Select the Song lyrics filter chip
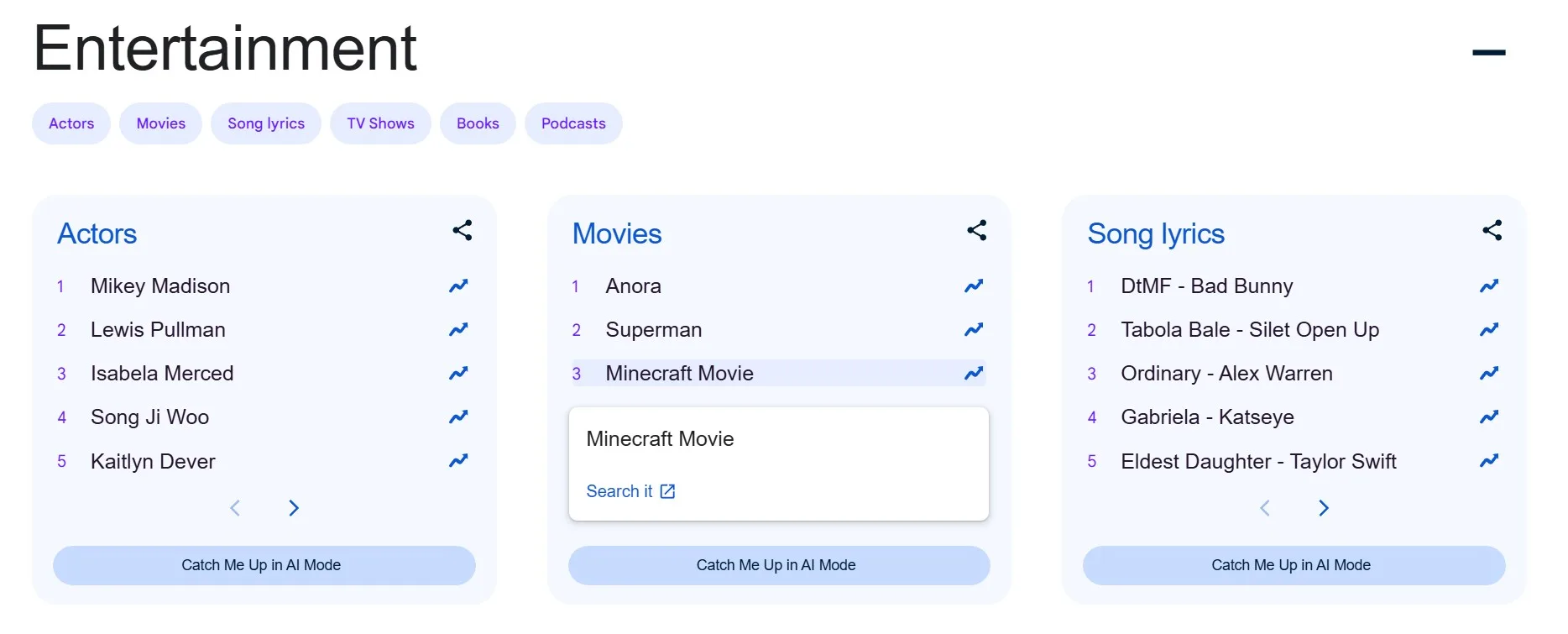Image resolution: width=1568 pixels, height=634 pixels. pyautogui.click(x=266, y=123)
